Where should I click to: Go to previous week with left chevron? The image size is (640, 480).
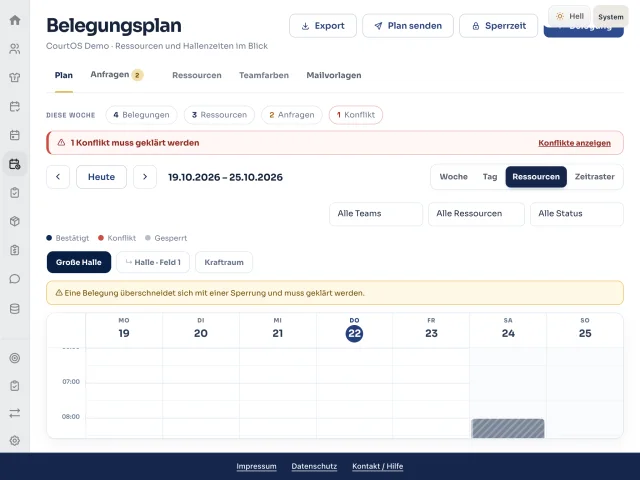pyautogui.click(x=58, y=177)
